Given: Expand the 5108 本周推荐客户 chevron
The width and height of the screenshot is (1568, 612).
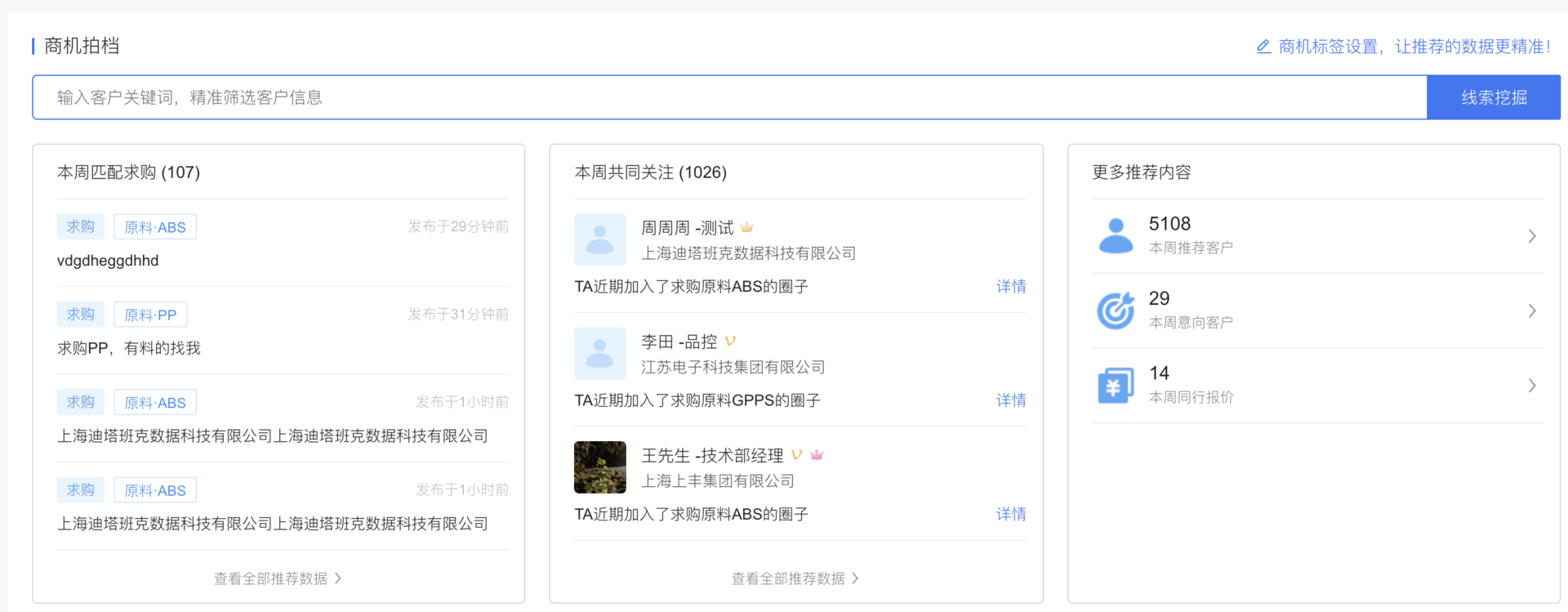Looking at the screenshot, I should (1532, 236).
